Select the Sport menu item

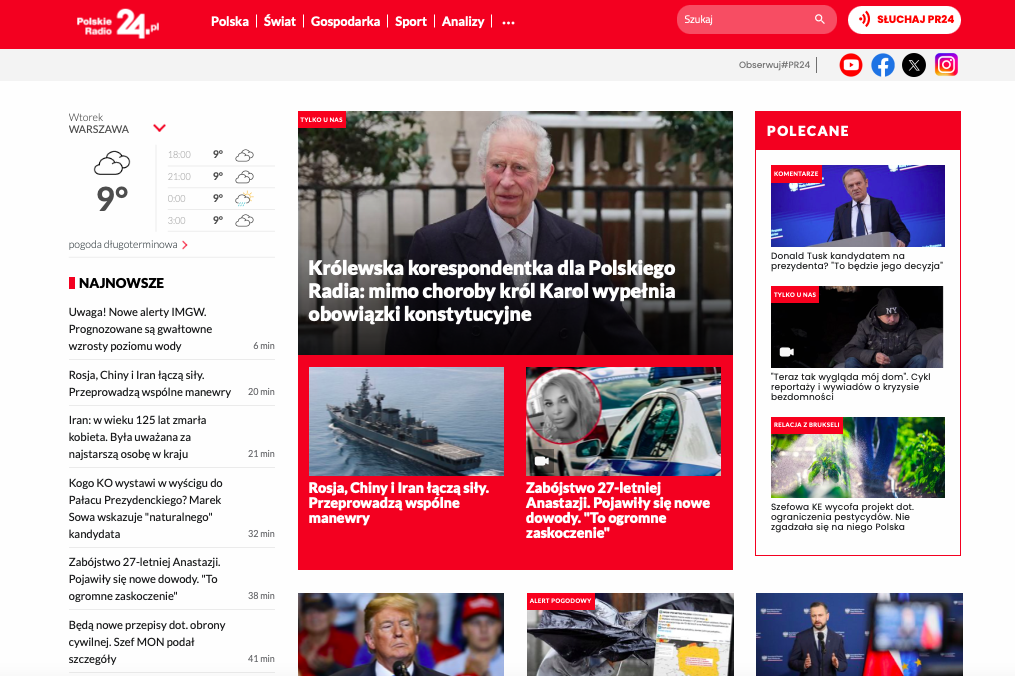(411, 21)
